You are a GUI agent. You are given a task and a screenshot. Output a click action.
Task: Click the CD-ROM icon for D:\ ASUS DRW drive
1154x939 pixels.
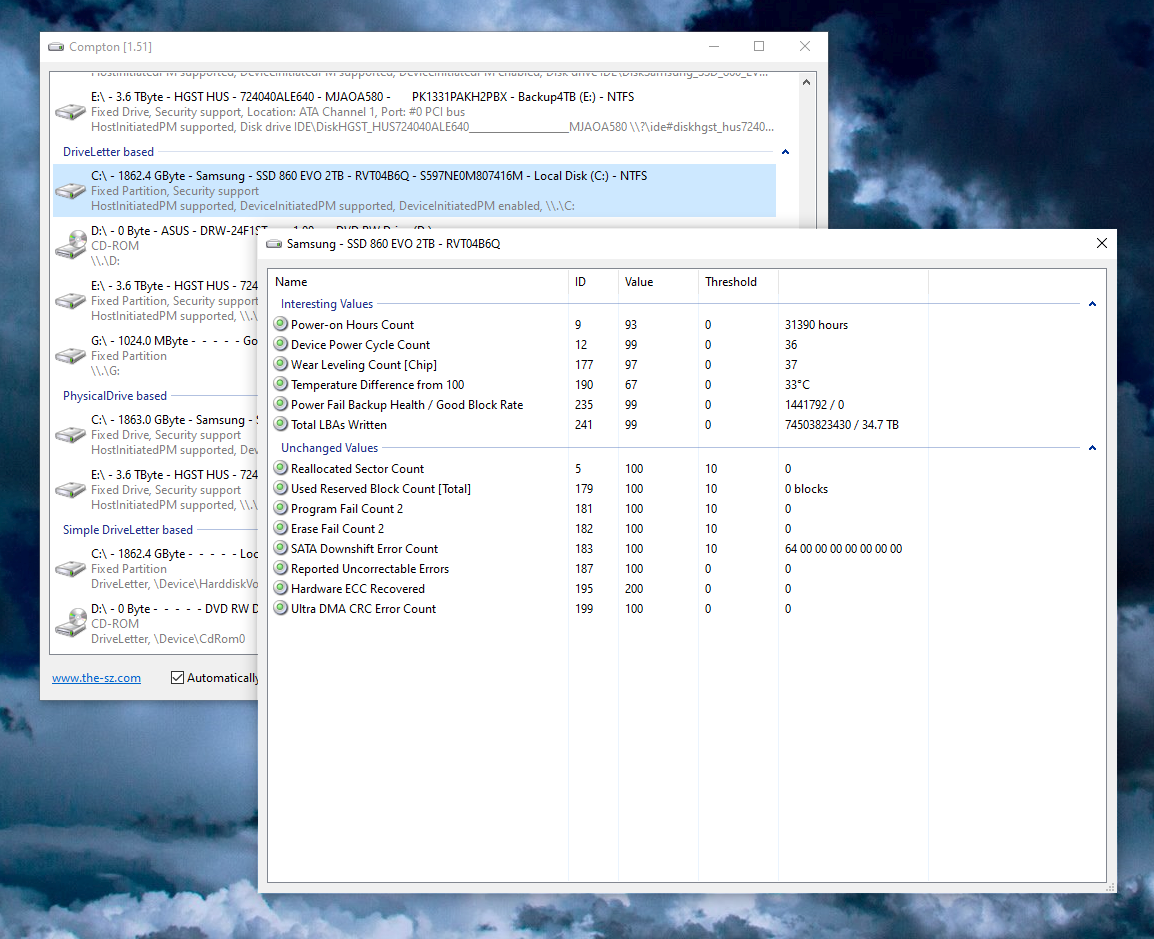click(x=71, y=245)
